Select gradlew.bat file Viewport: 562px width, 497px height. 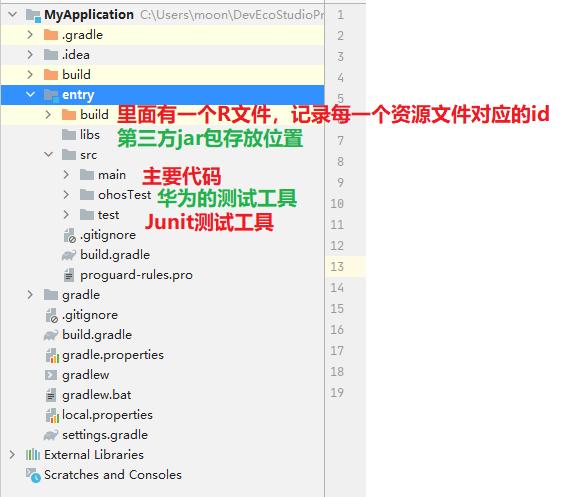pyautogui.click(x=162, y=395)
